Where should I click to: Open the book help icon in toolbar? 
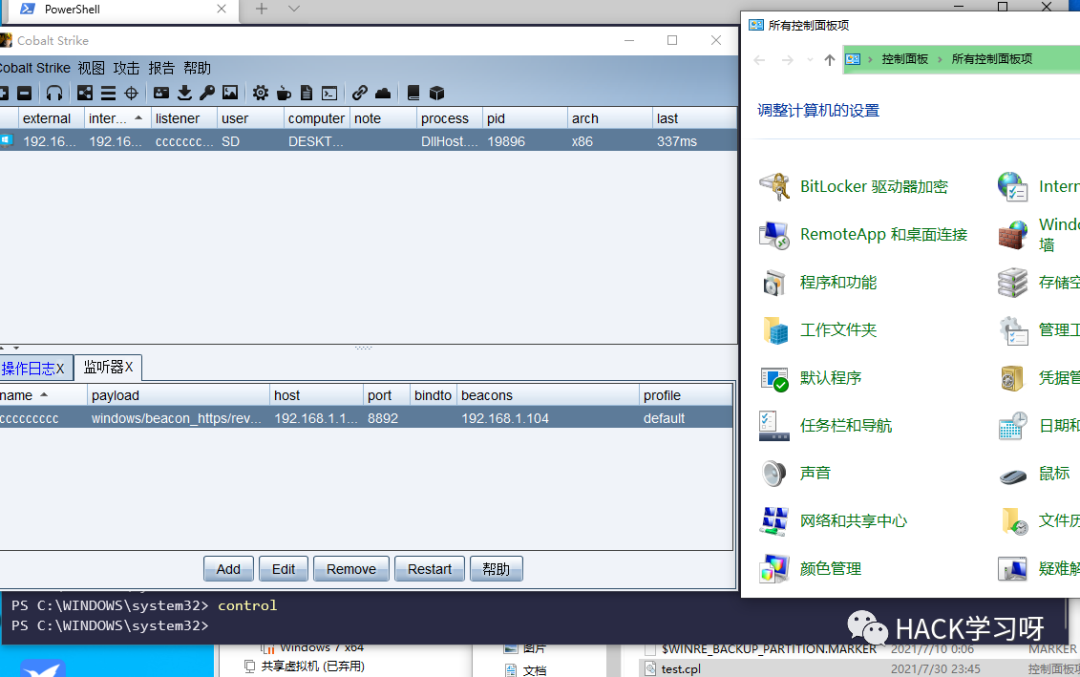[413, 93]
